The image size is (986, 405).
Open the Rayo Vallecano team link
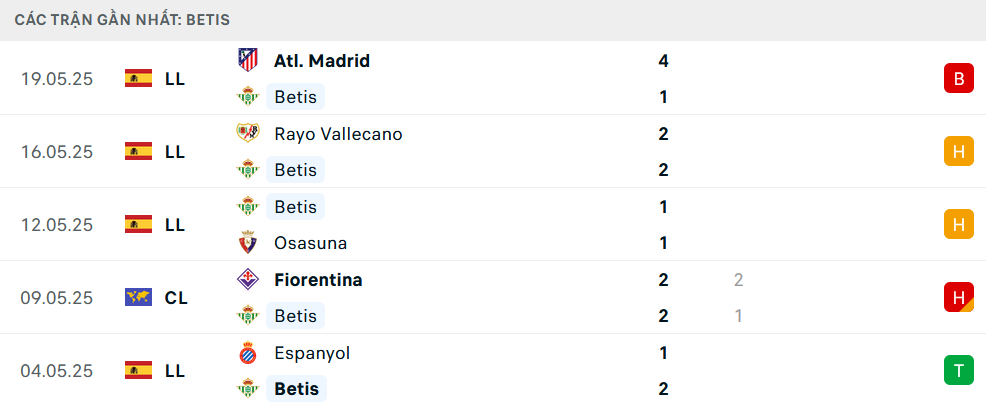coord(338,134)
